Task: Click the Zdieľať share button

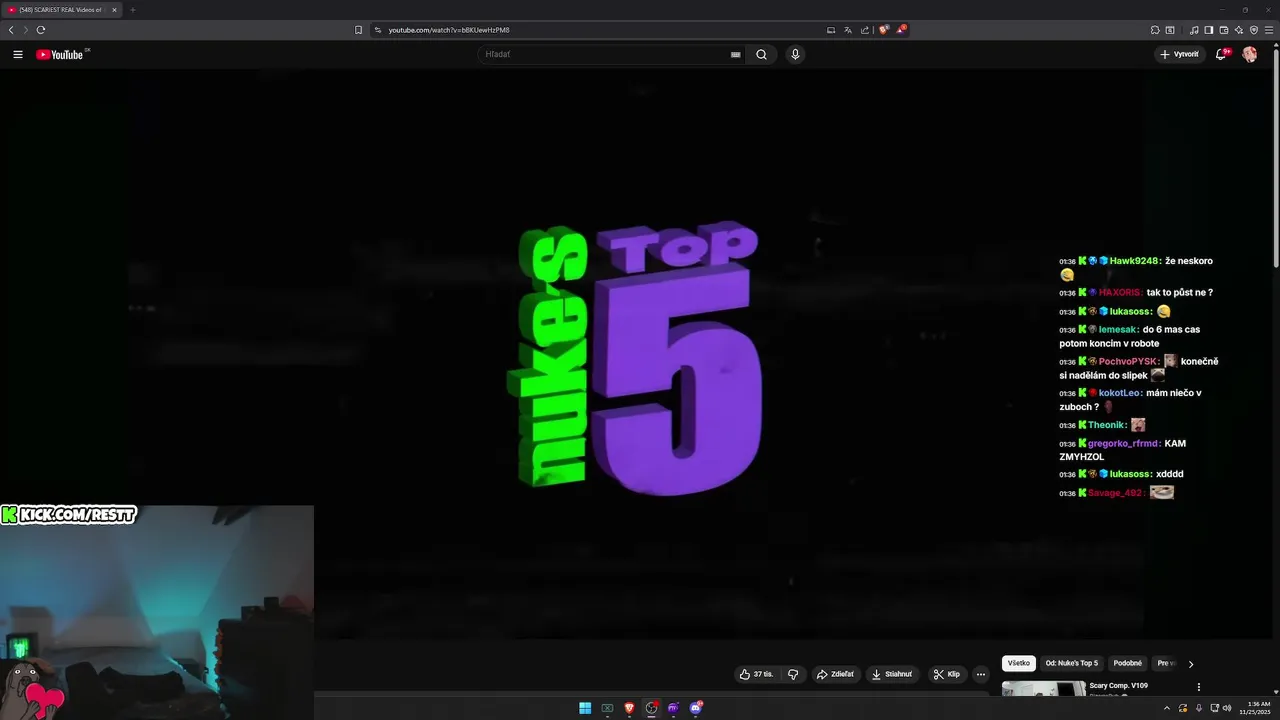Action: 836,674
